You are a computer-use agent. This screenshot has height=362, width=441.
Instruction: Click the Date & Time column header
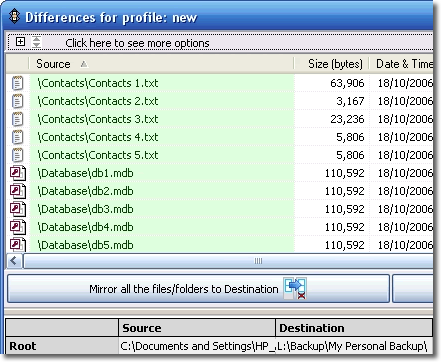pyautogui.click(x=401, y=64)
